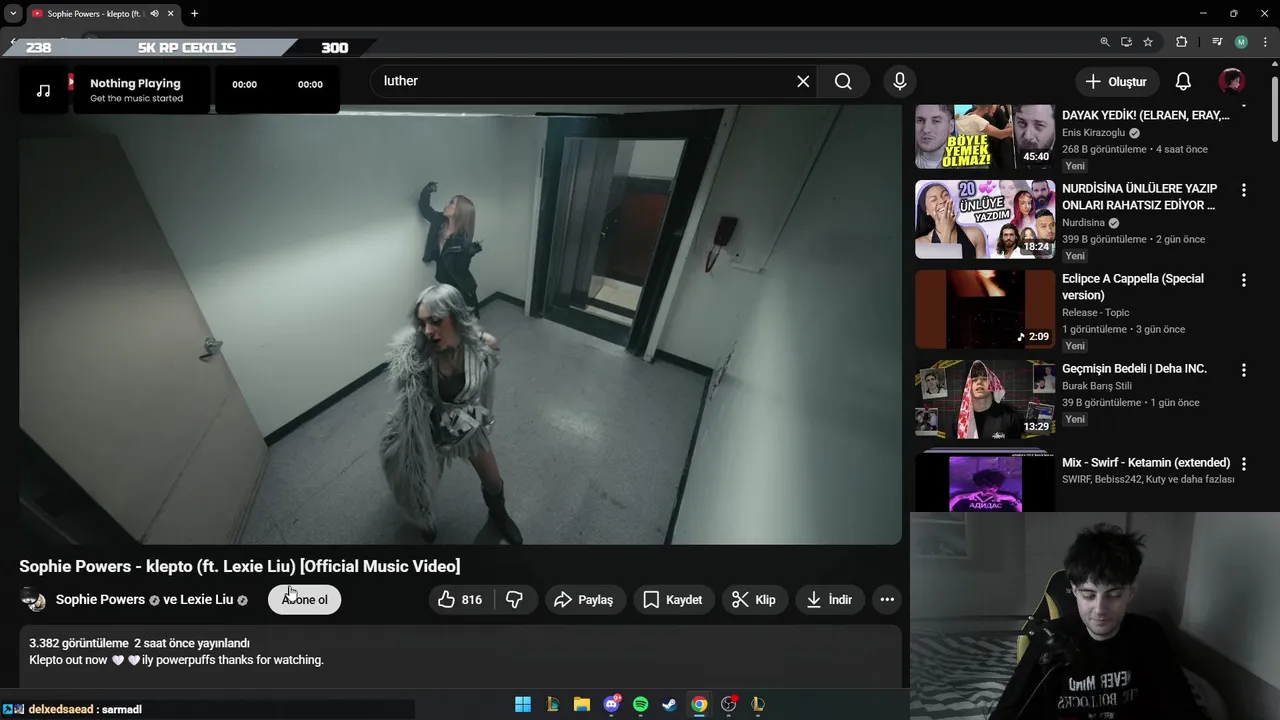1280x720 pixels.
Task: Open the NURDİSİNA ÜNLÜLERE YAZIP video thumbnail
Action: coord(985,219)
